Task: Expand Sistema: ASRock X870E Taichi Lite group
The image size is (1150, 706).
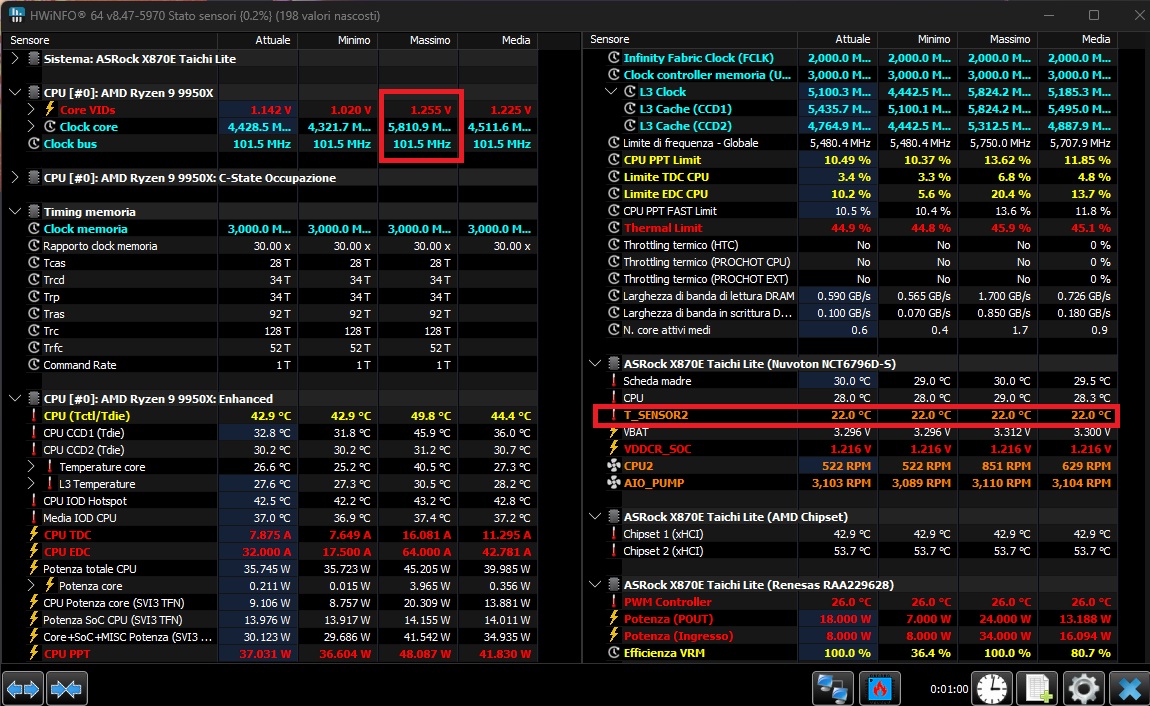Action: point(15,58)
